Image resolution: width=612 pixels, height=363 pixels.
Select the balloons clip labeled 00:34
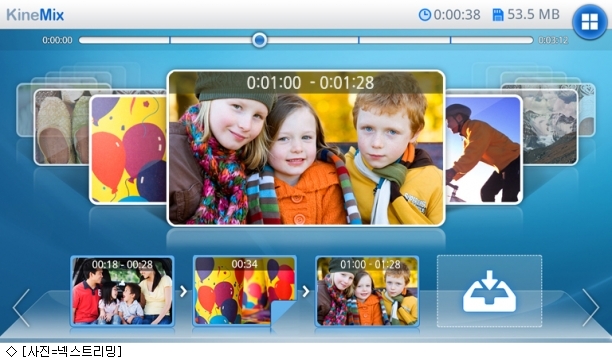tap(245, 291)
